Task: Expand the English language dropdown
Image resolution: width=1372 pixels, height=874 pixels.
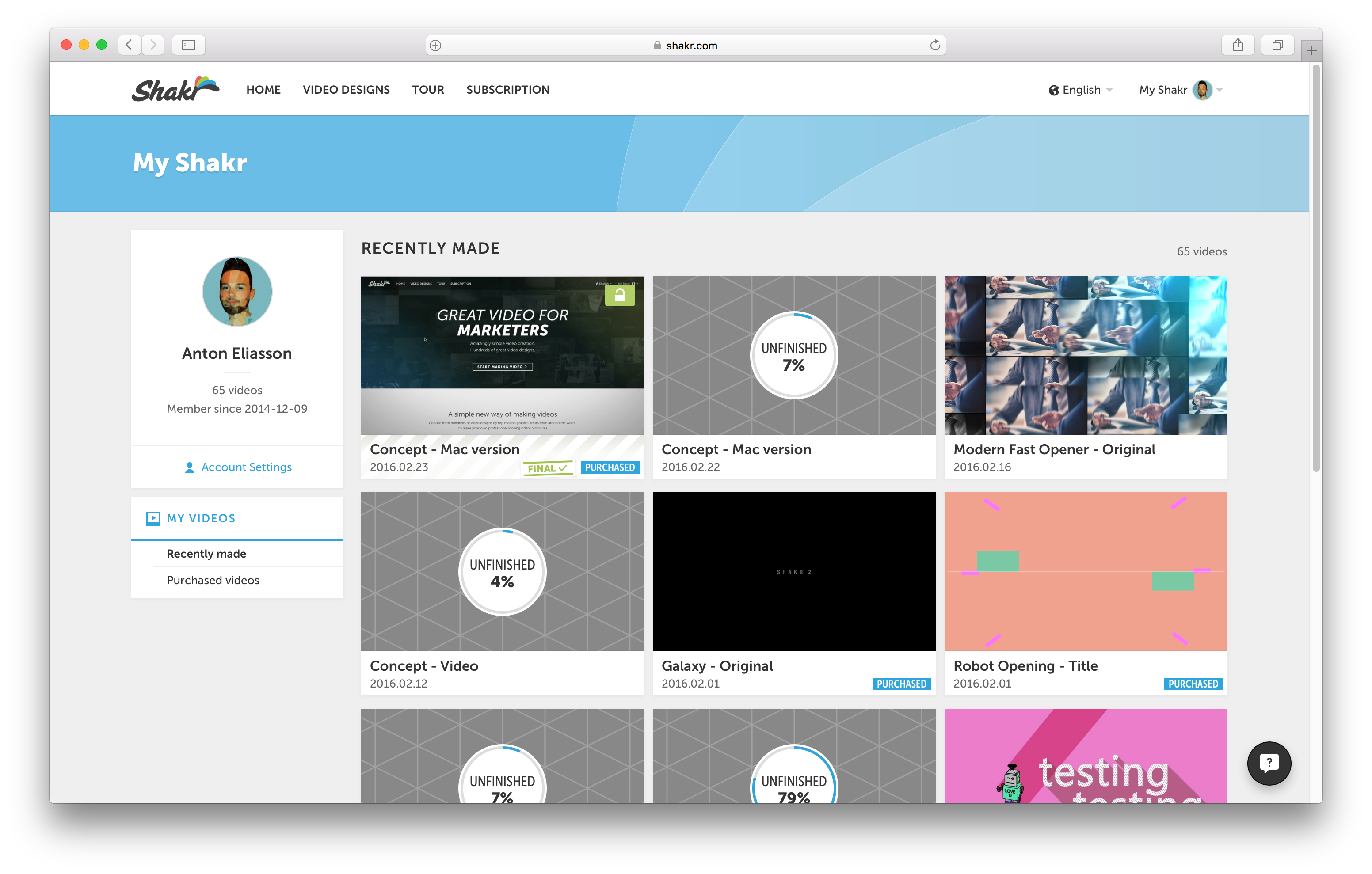Action: [1082, 90]
